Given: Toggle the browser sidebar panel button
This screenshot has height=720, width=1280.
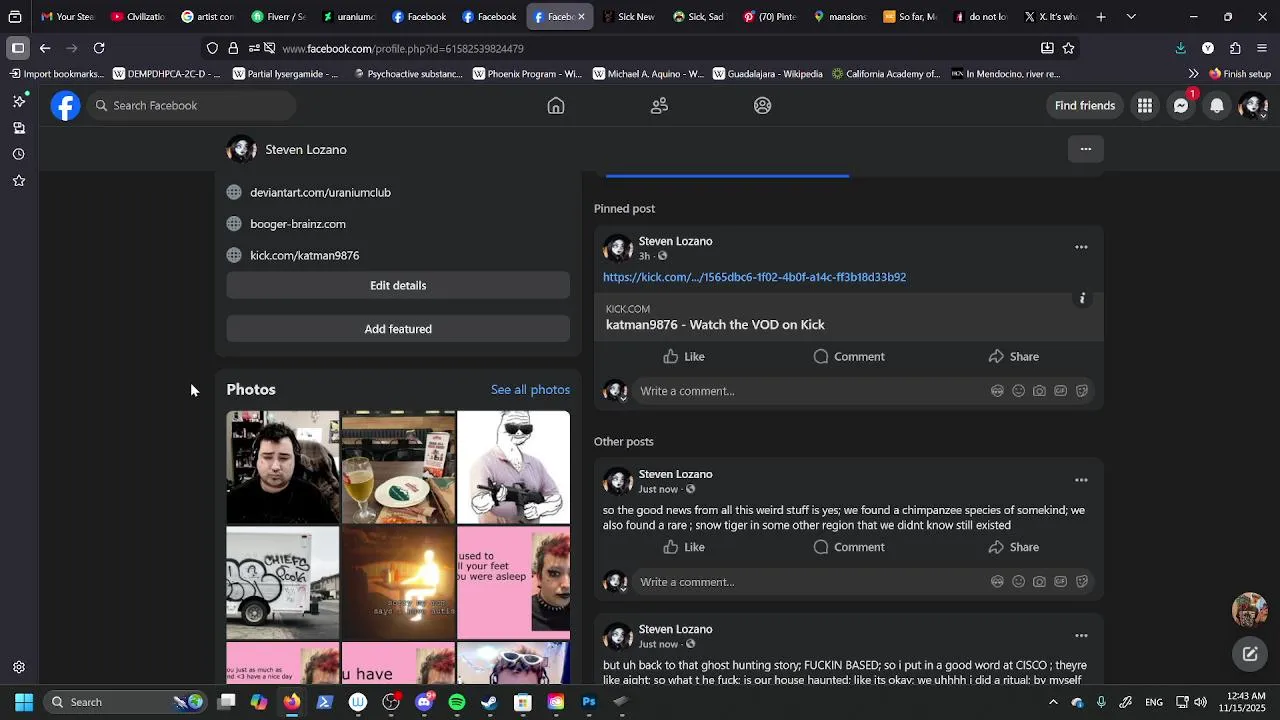Looking at the screenshot, I should pos(18,48).
